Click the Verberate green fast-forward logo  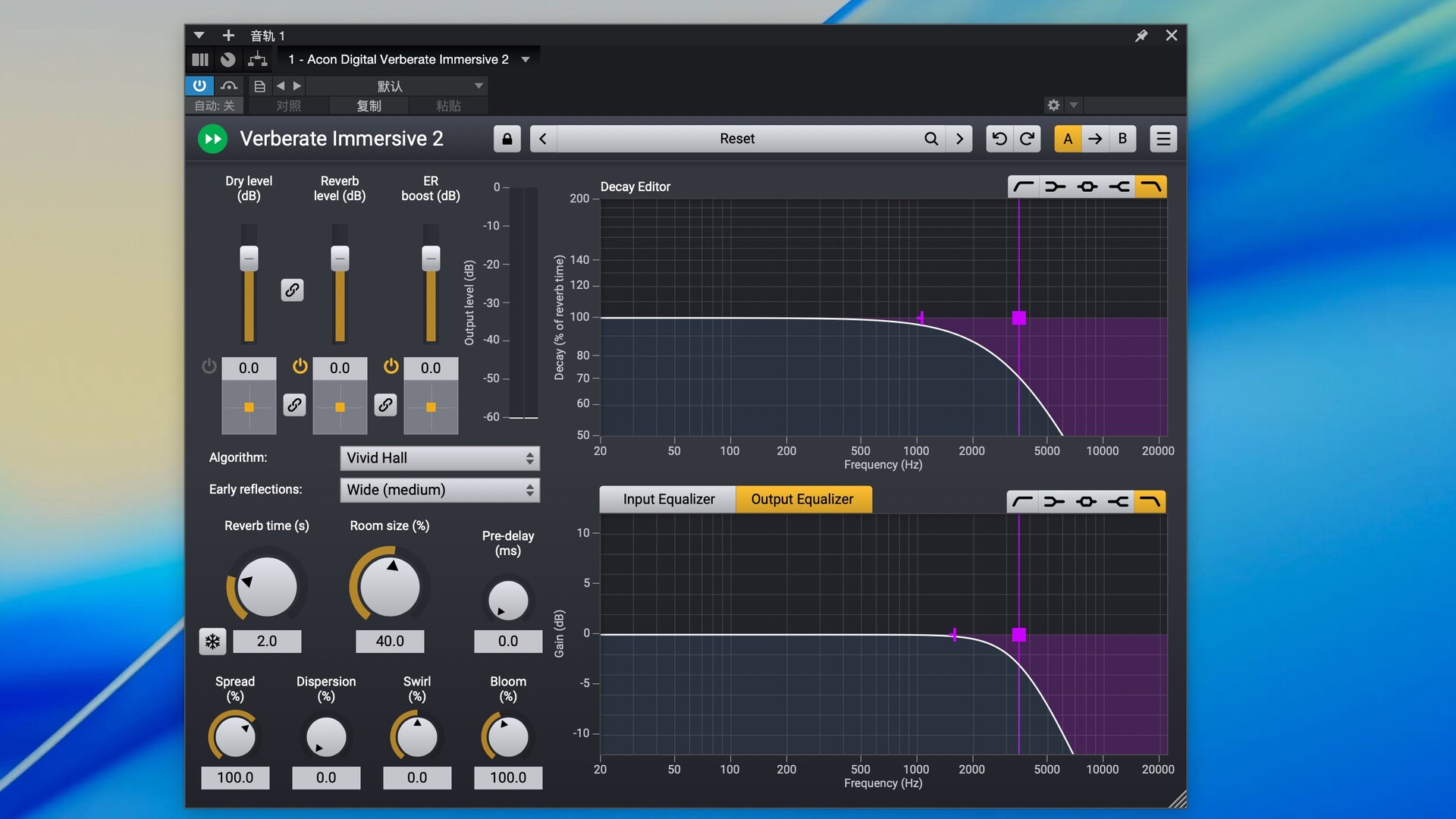213,139
